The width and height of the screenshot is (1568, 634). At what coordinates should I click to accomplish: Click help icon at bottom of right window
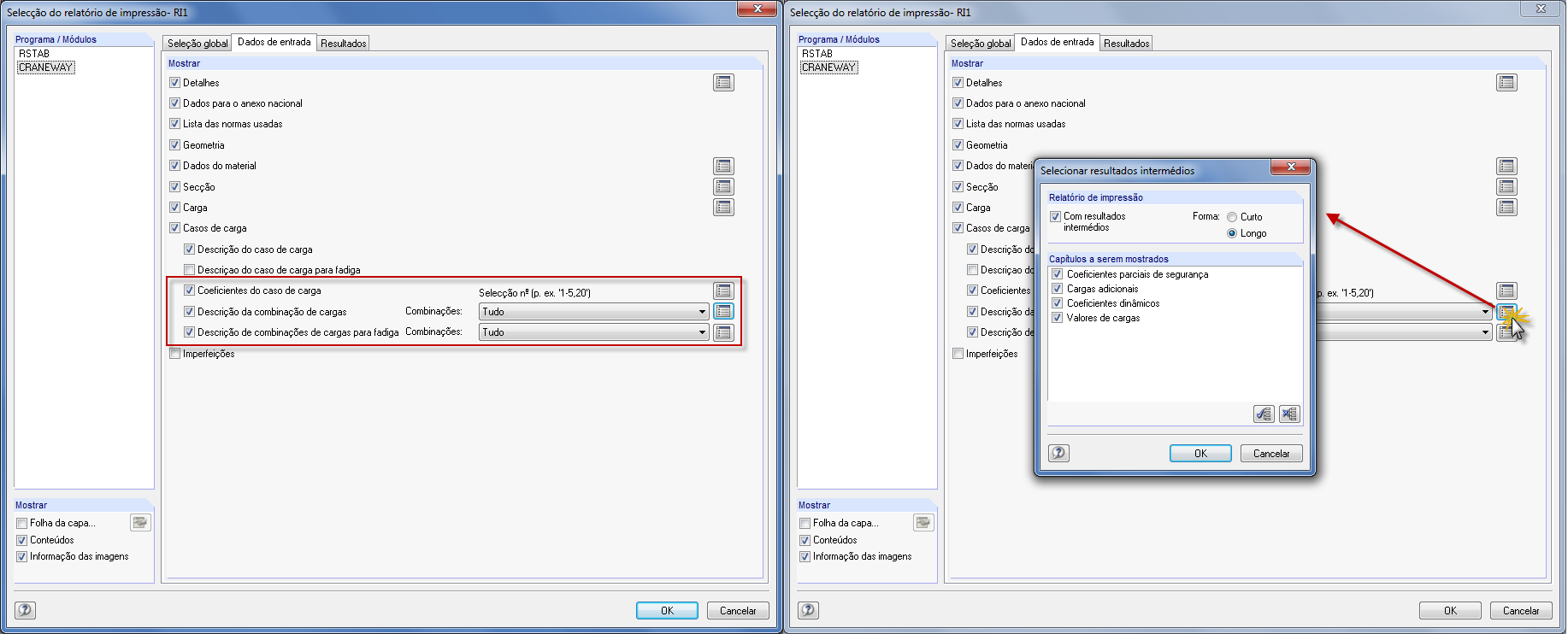coord(809,610)
